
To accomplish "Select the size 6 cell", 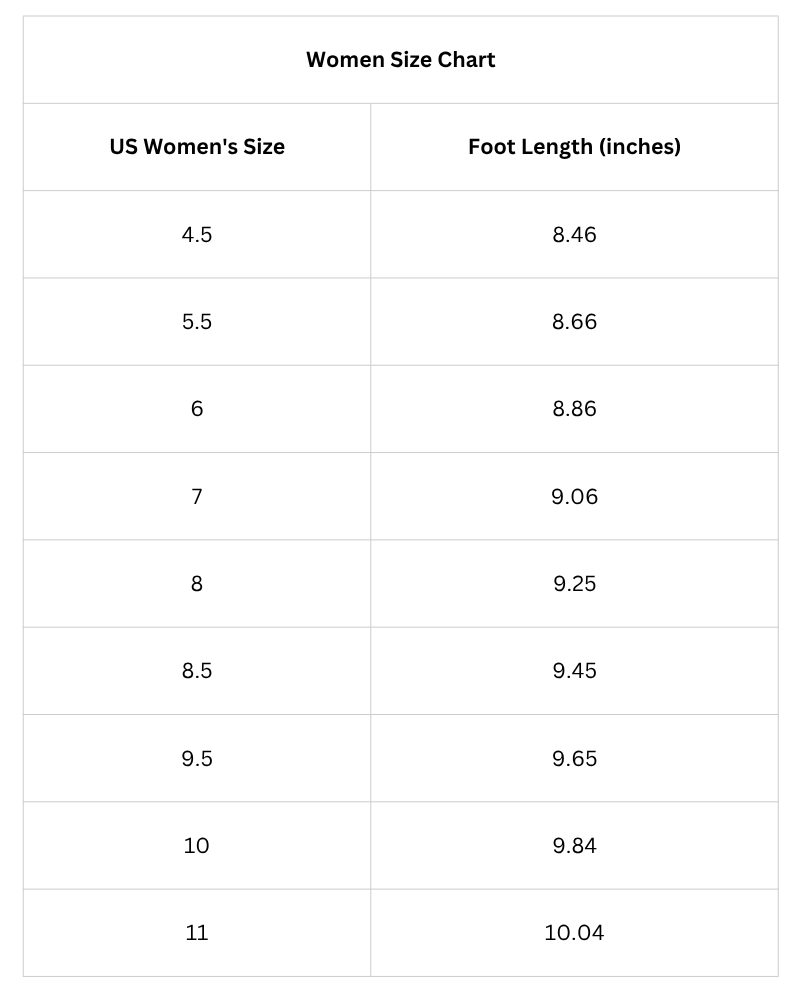I will 197,409.
